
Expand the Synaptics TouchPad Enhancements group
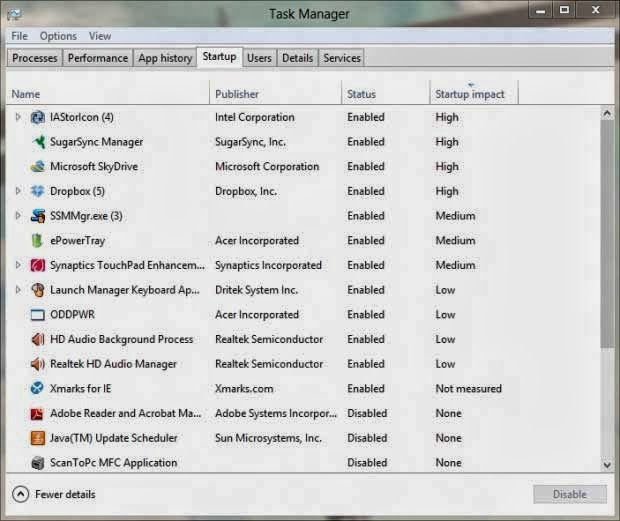click(x=18, y=265)
